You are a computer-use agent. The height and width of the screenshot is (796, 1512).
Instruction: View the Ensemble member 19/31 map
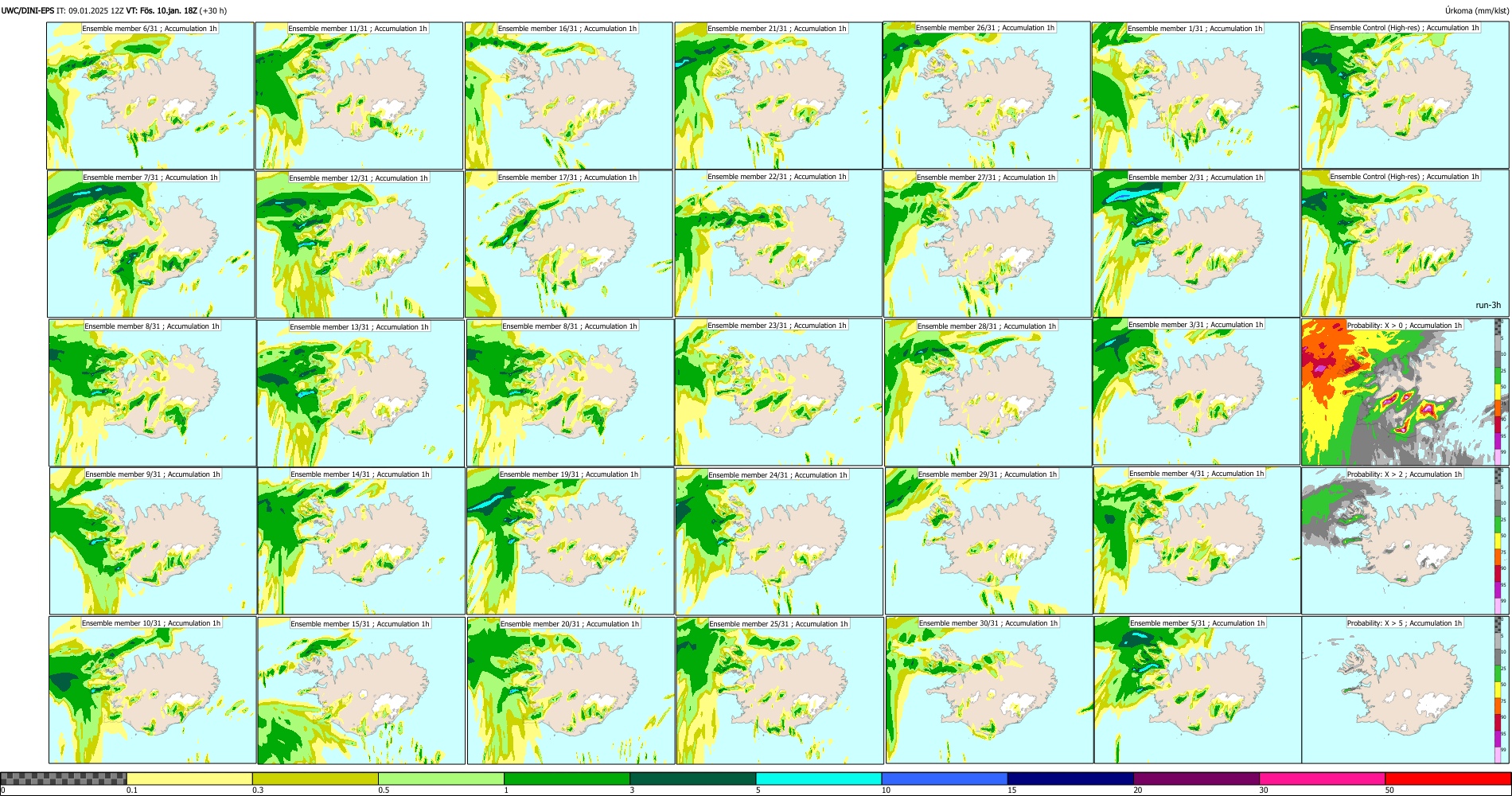click(x=571, y=541)
